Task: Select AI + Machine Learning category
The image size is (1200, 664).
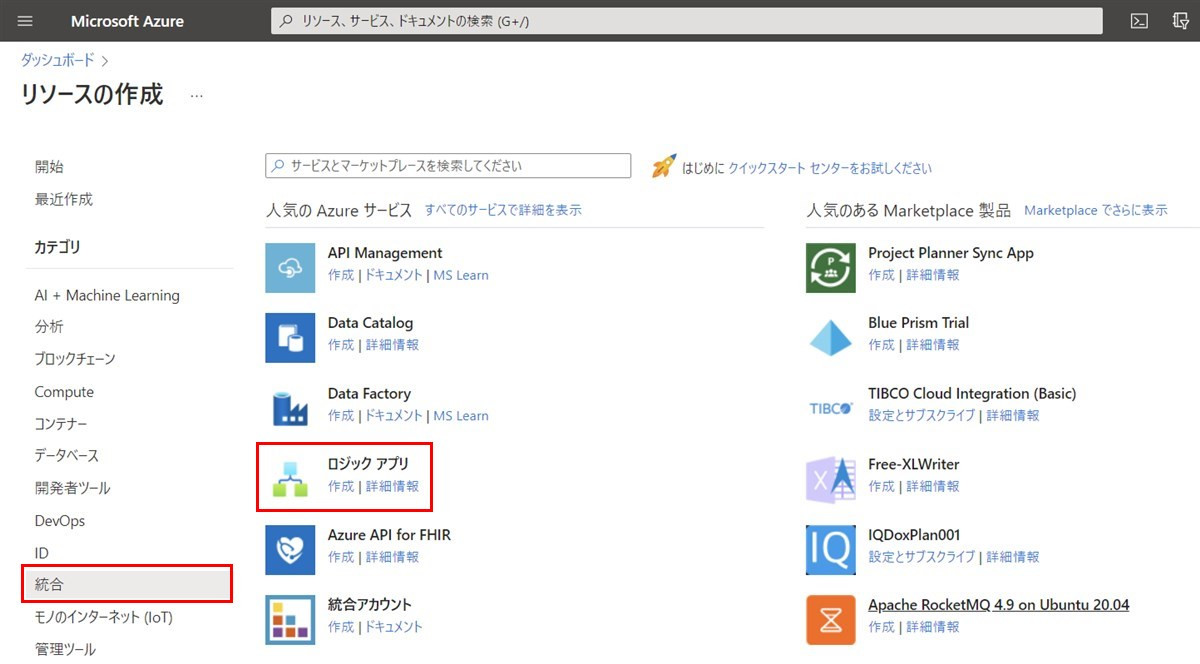Action: click(x=107, y=295)
